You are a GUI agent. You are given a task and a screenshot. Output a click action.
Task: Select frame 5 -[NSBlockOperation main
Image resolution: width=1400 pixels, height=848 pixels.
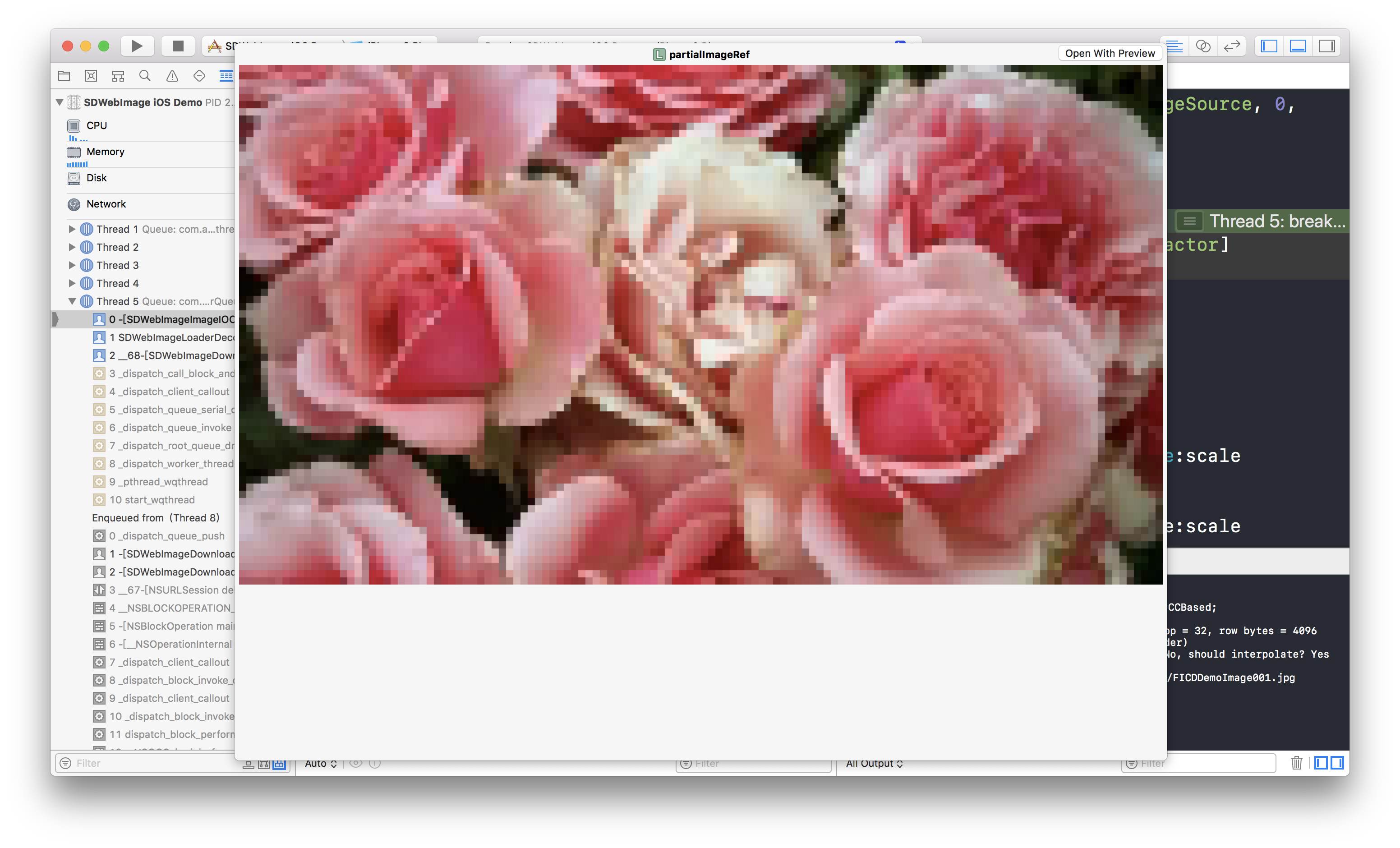143,627
